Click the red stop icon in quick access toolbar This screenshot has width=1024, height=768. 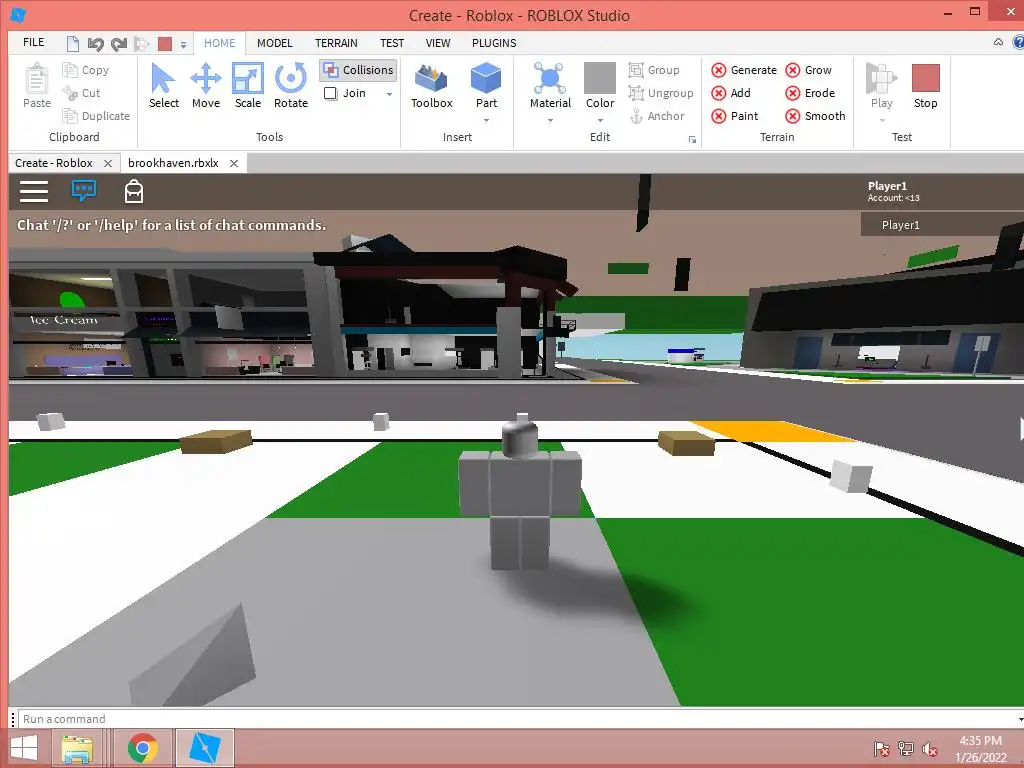pos(165,44)
